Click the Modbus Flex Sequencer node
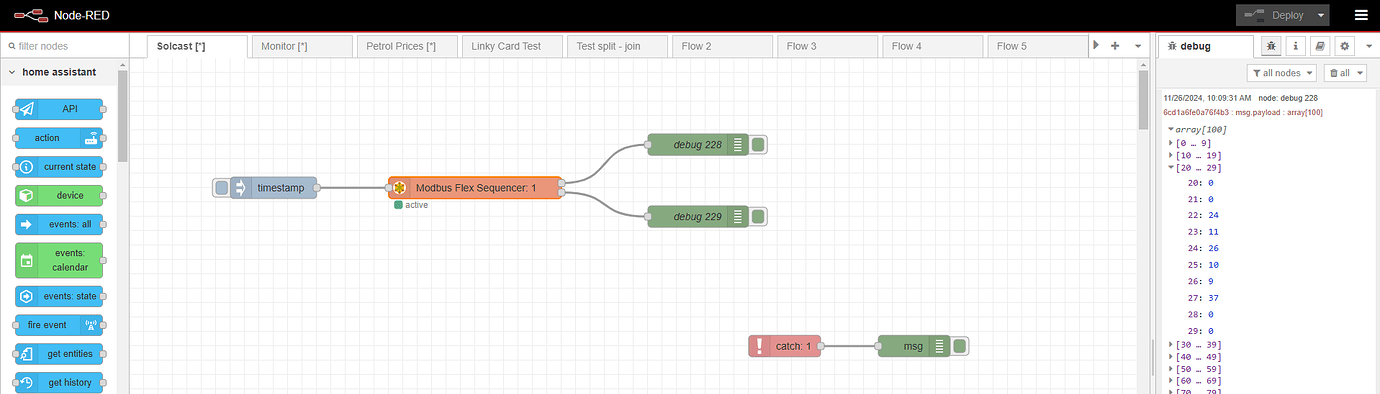Screen dimensions: 1380x394 coord(475,187)
